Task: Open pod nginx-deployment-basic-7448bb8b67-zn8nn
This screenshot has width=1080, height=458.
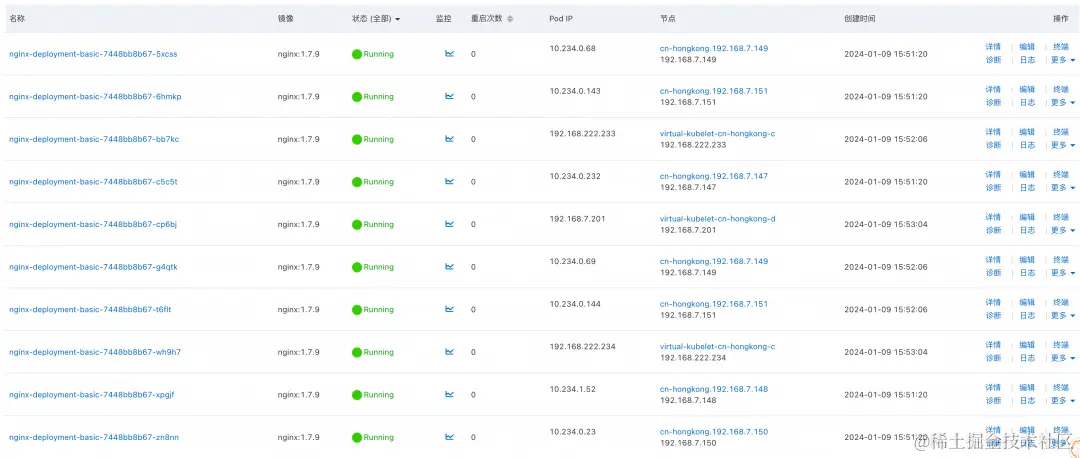Action: pos(94,437)
